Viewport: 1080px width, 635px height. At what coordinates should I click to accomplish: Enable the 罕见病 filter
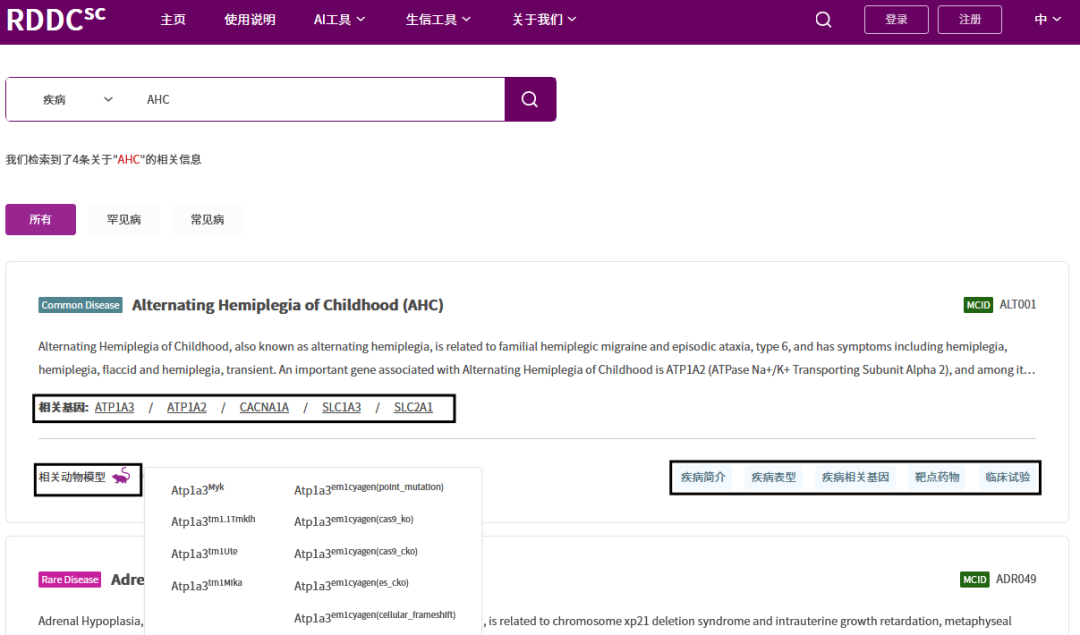pos(123,219)
